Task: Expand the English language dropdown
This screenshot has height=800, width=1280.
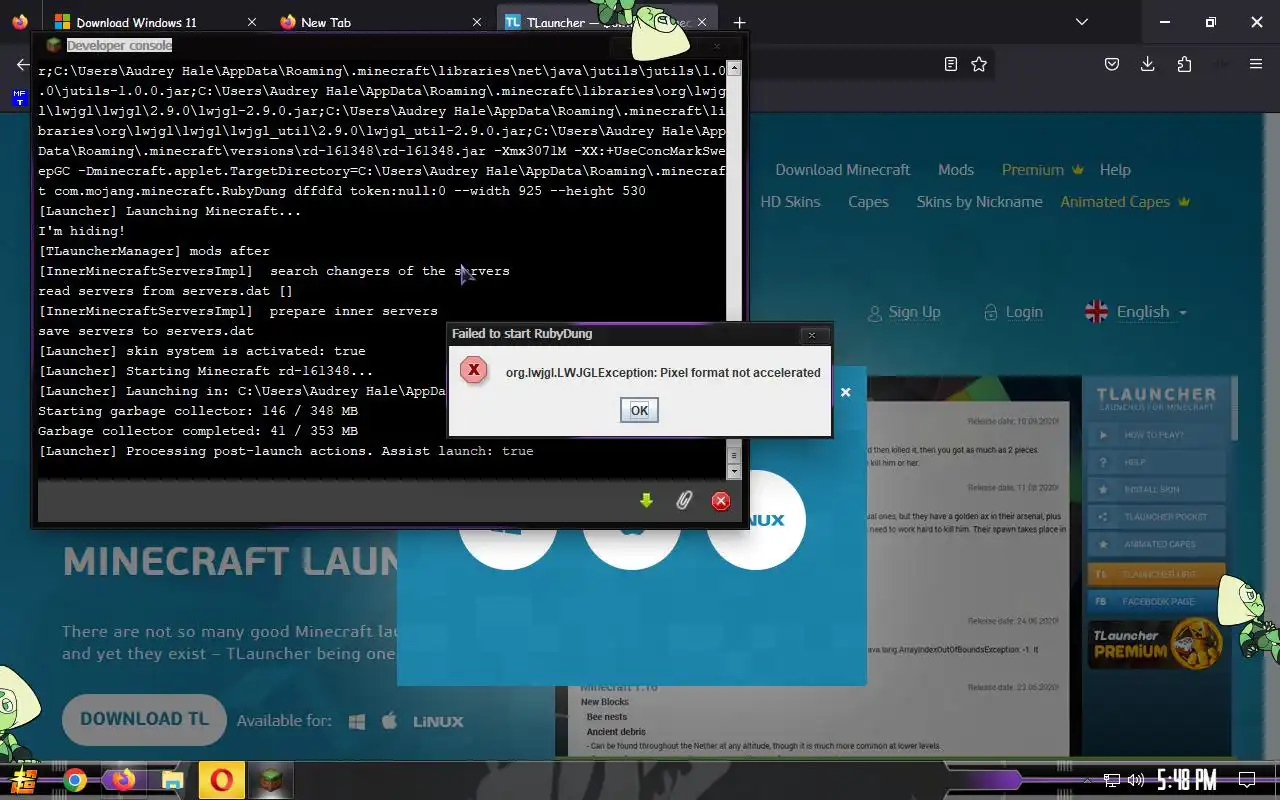Action: [x=1137, y=312]
